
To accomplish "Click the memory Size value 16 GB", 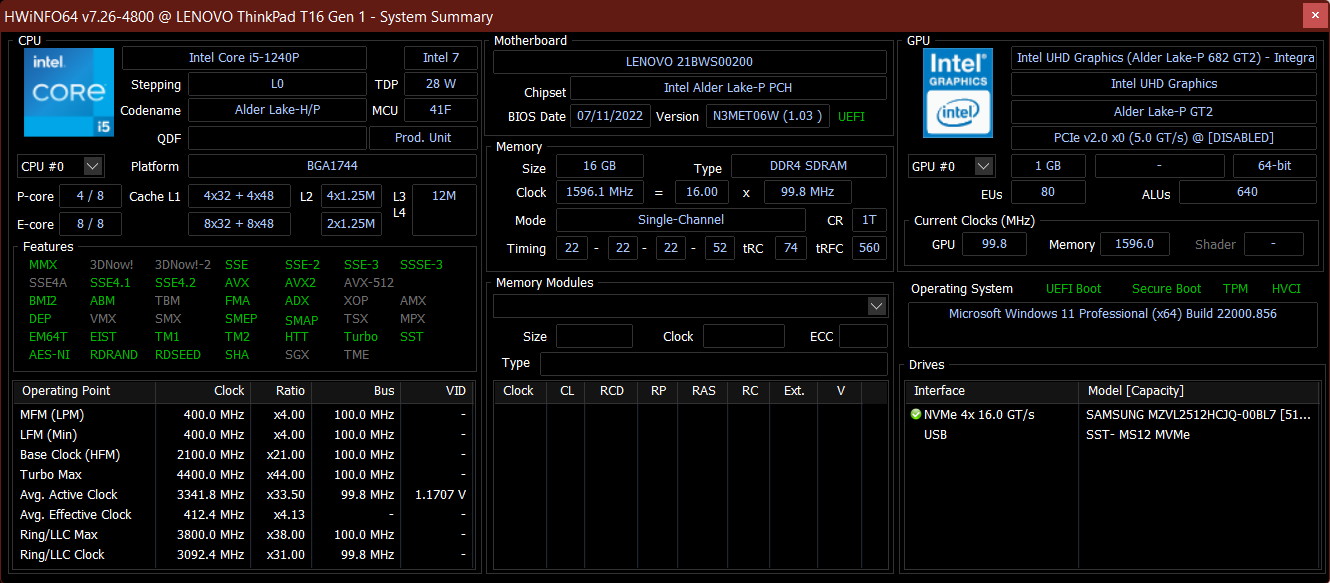I will tap(600, 166).
